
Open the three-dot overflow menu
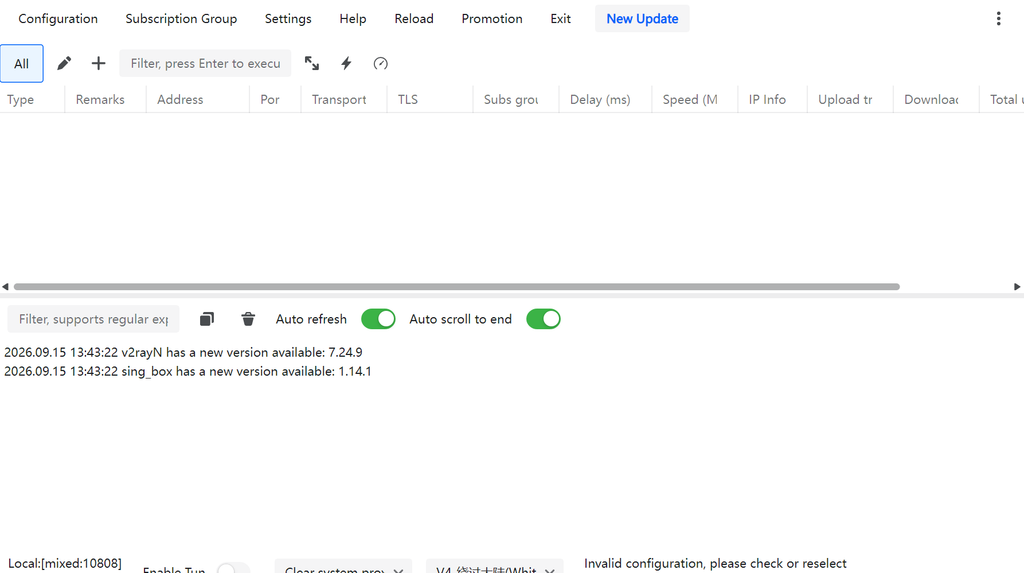tap(998, 18)
